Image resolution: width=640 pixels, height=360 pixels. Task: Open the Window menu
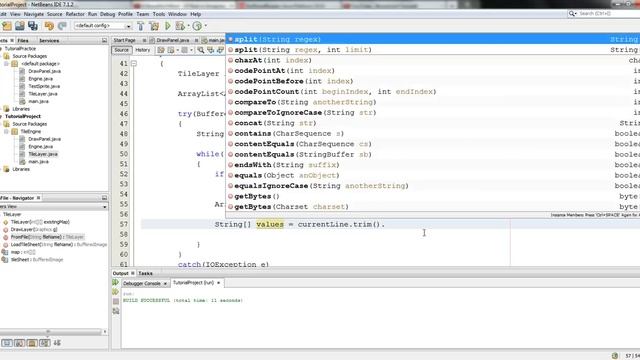177,14
